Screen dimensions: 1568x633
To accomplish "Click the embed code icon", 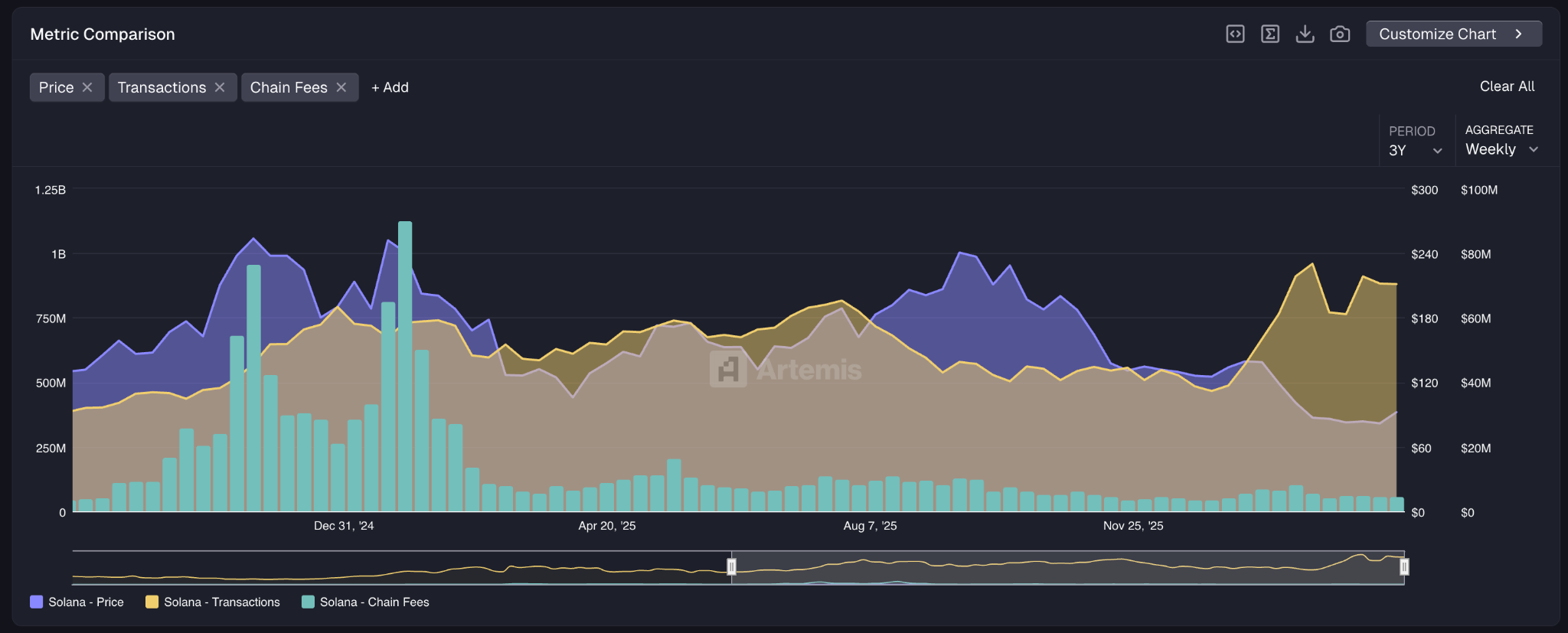I will tap(1235, 34).
